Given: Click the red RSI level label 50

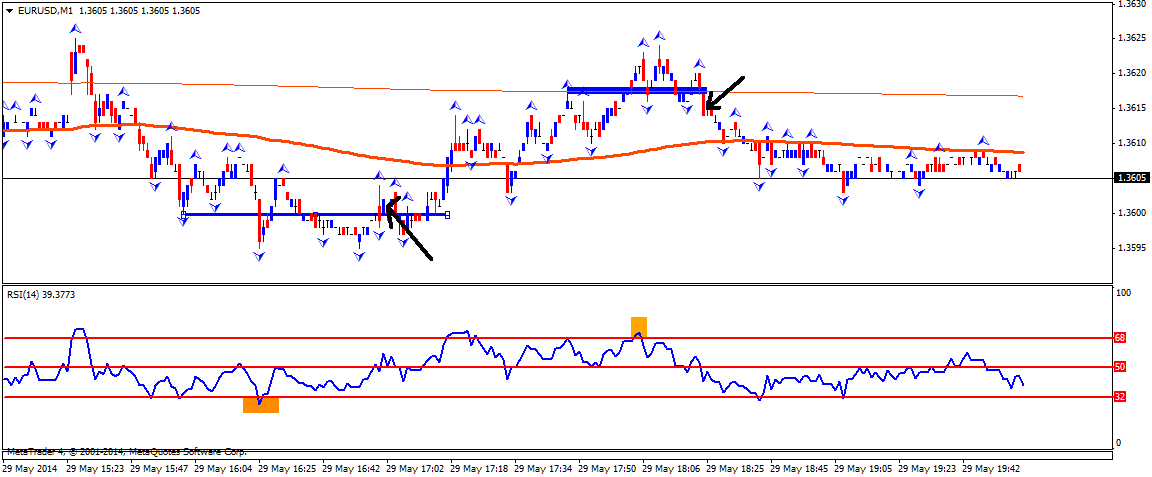Looking at the screenshot, I should pyautogui.click(x=1120, y=367).
